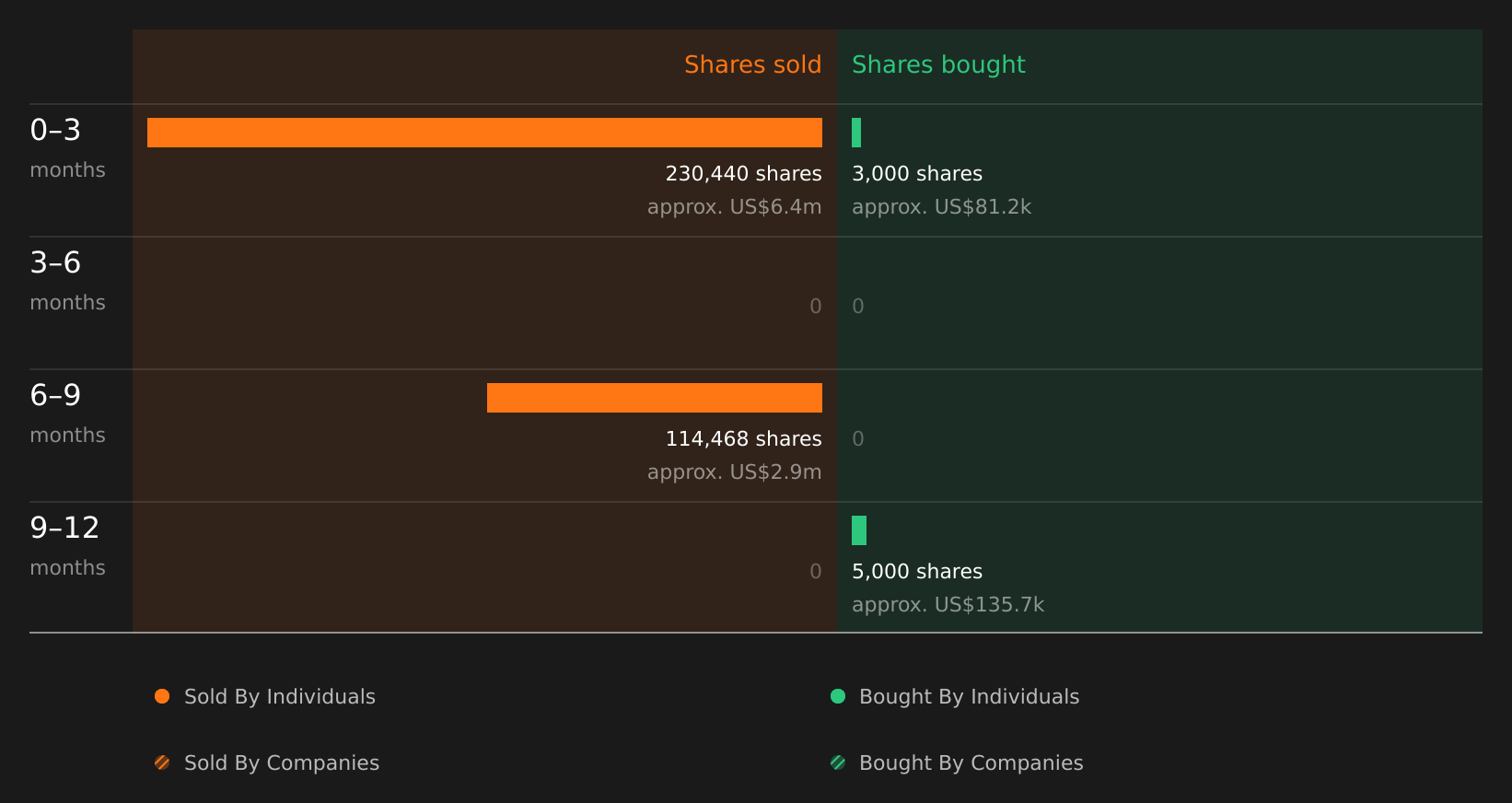Click approx. US$6.4m text
The image size is (1512, 803).
[x=734, y=207]
